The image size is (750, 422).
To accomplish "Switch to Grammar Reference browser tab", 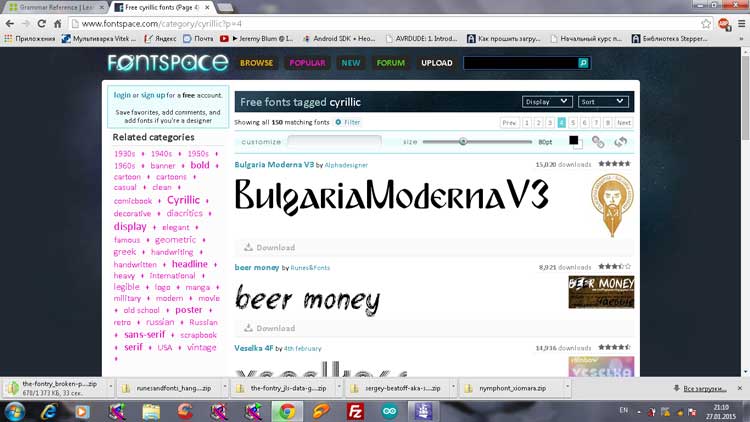I will pyautogui.click(x=55, y=7).
